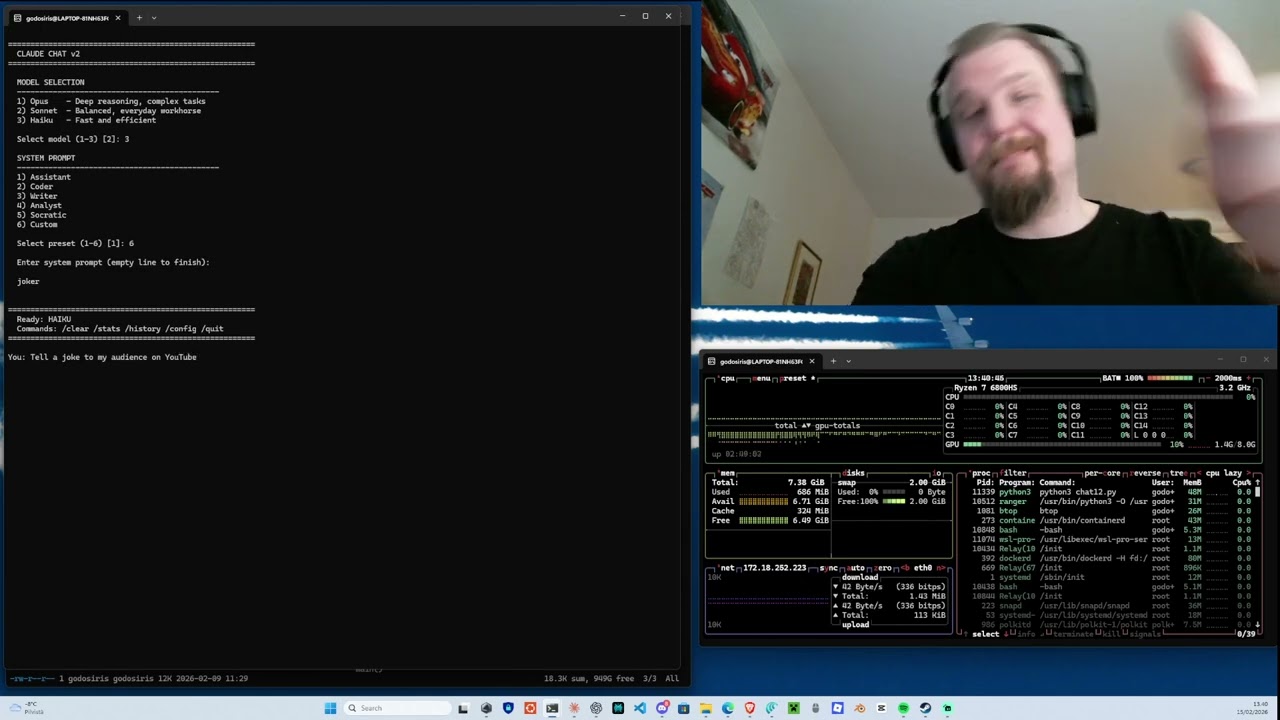Toggle the cpu box in btop
The image size is (1280, 720).
tap(728, 378)
